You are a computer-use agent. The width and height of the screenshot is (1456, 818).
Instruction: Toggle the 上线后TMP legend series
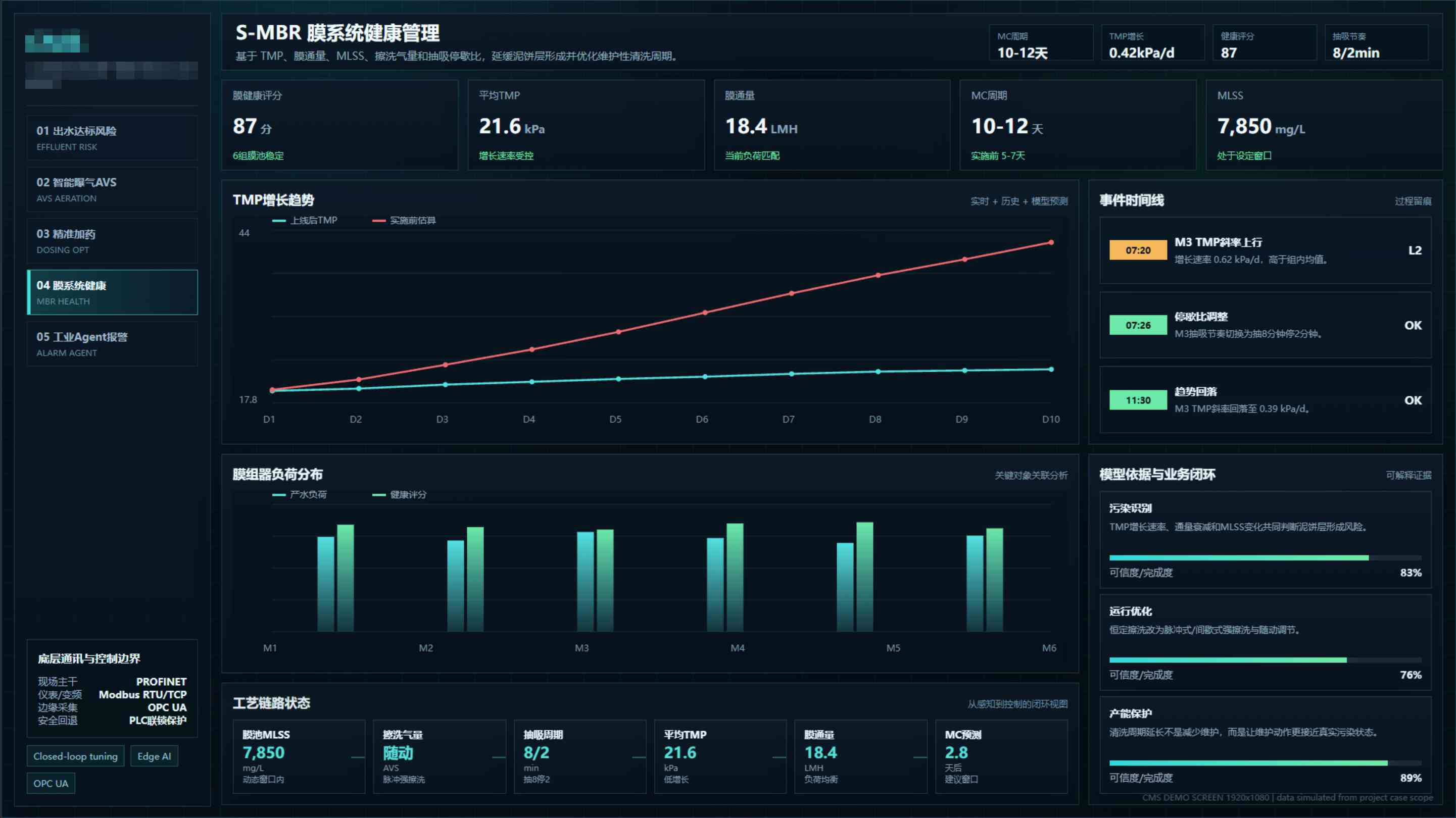click(x=305, y=220)
